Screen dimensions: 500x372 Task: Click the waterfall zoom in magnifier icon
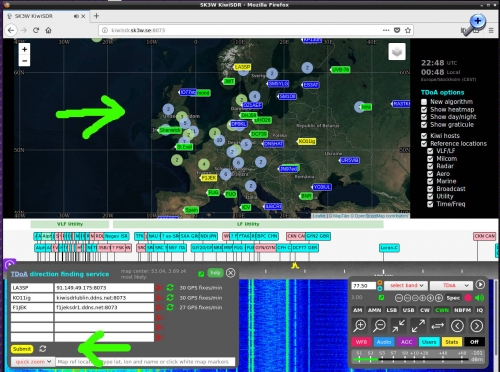[x=360, y=325]
